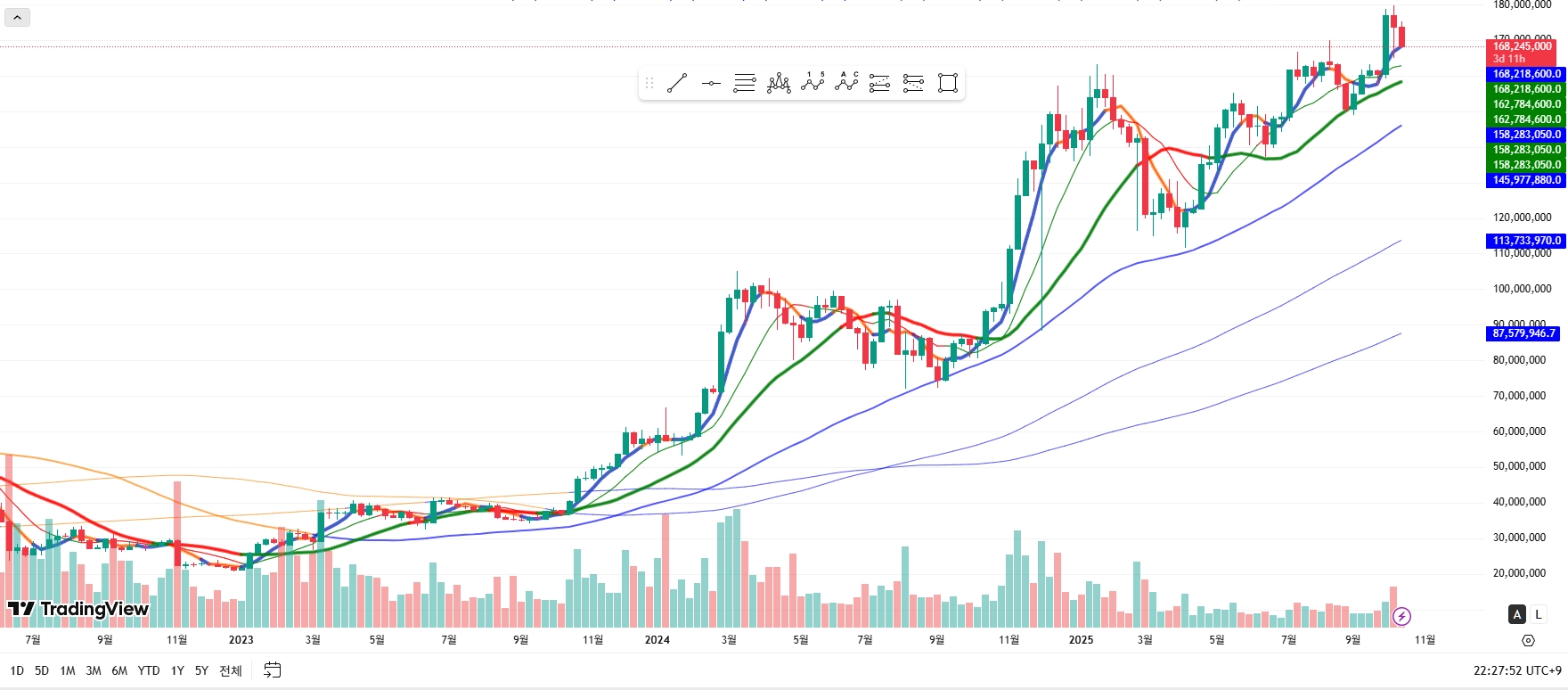Grab the drawing toolbar drag handle
The image size is (1568, 690).
point(649,84)
